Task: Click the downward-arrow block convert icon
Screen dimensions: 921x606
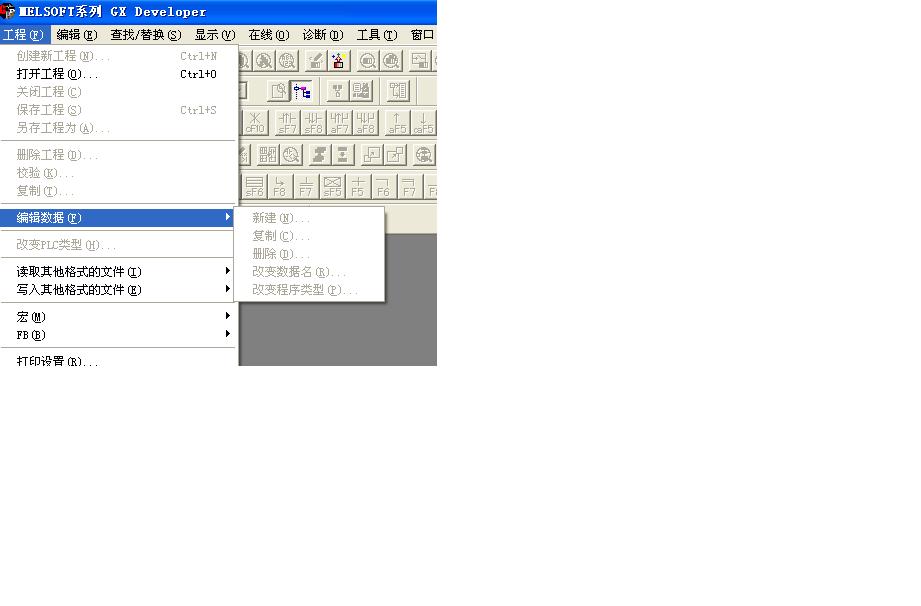Action: pyautogui.click(x=342, y=154)
